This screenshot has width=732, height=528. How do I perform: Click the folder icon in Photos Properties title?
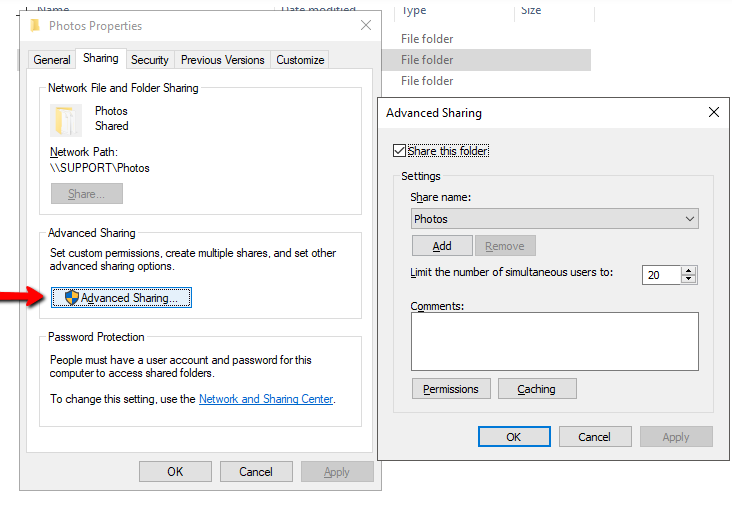point(35,26)
